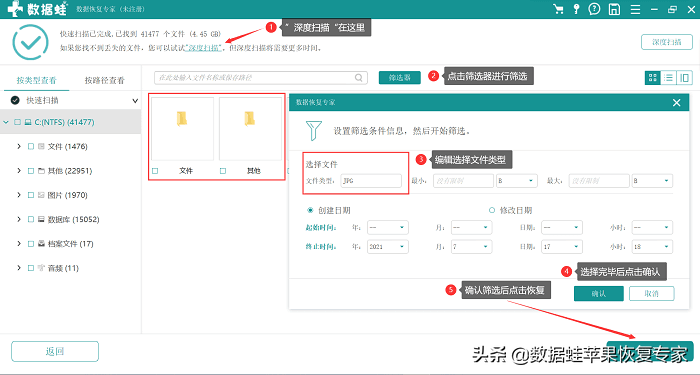
Task: Expand the 数据库 (15052) tree node
Action: 19,219
